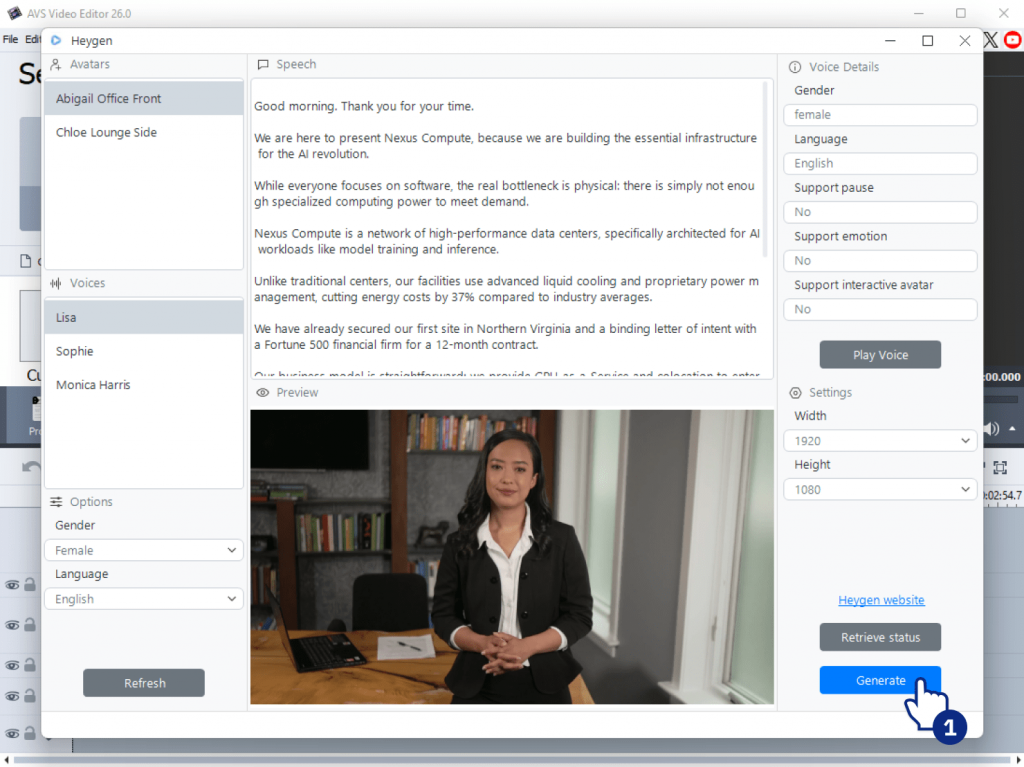The image size is (1024, 767).
Task: Toggle the third timeline track lock icon
Action: click(30, 664)
